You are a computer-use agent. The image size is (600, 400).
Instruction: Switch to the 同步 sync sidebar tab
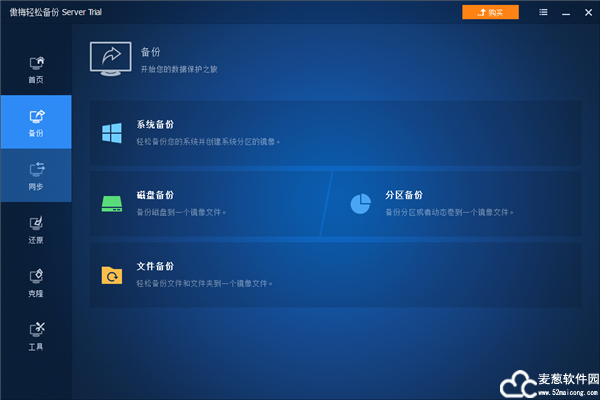pos(36,175)
